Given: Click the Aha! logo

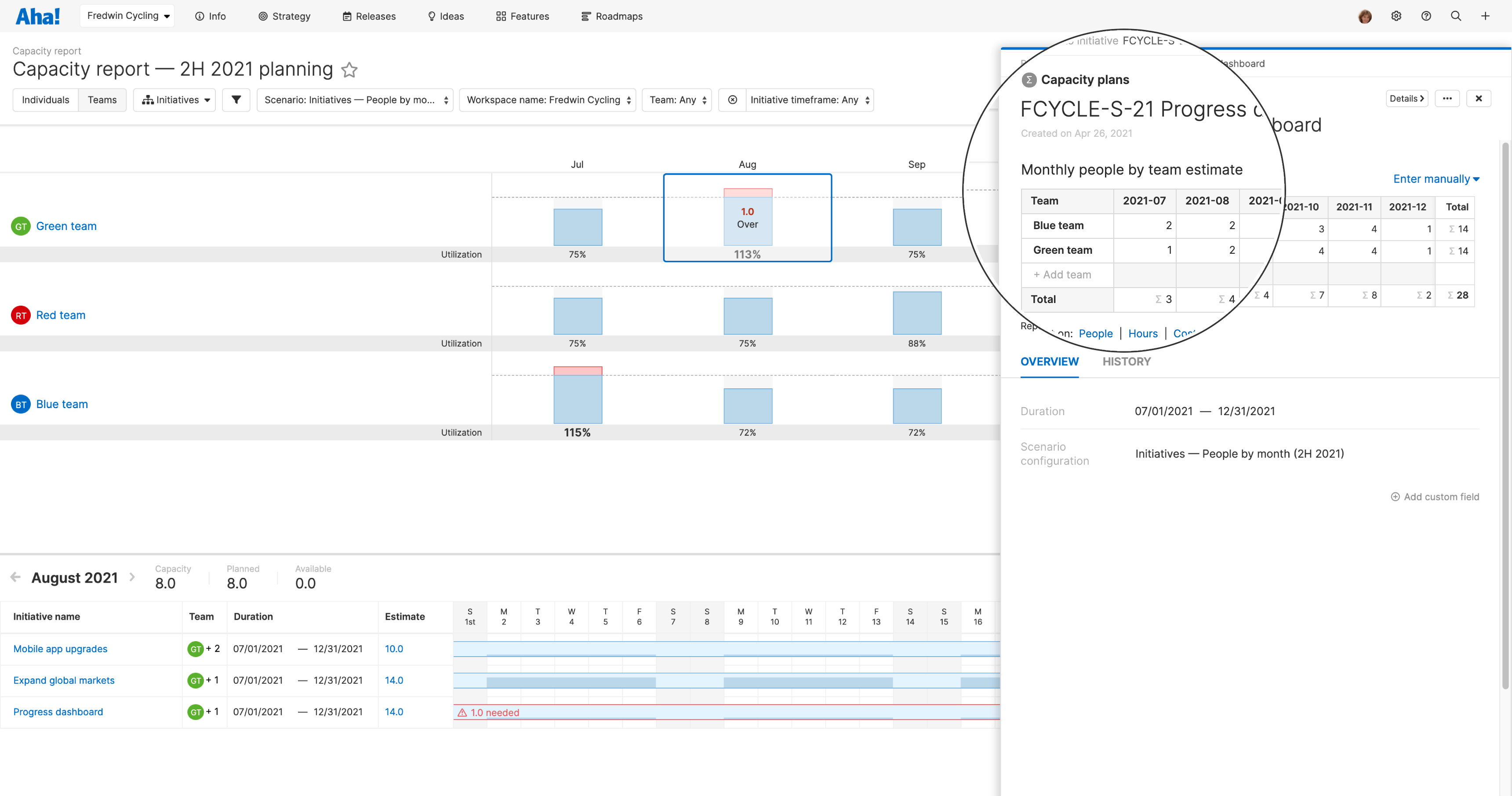Looking at the screenshot, I should (37, 16).
